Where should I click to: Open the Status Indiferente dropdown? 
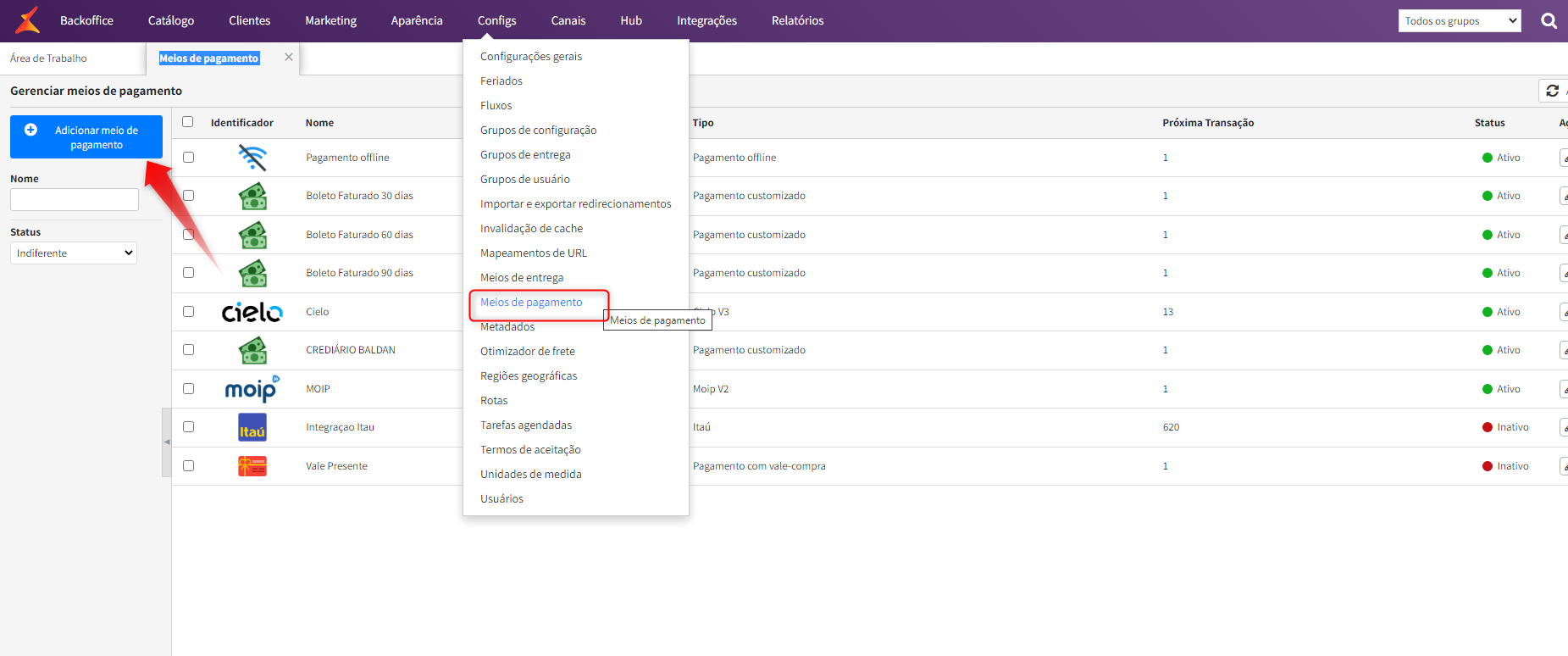[74, 253]
